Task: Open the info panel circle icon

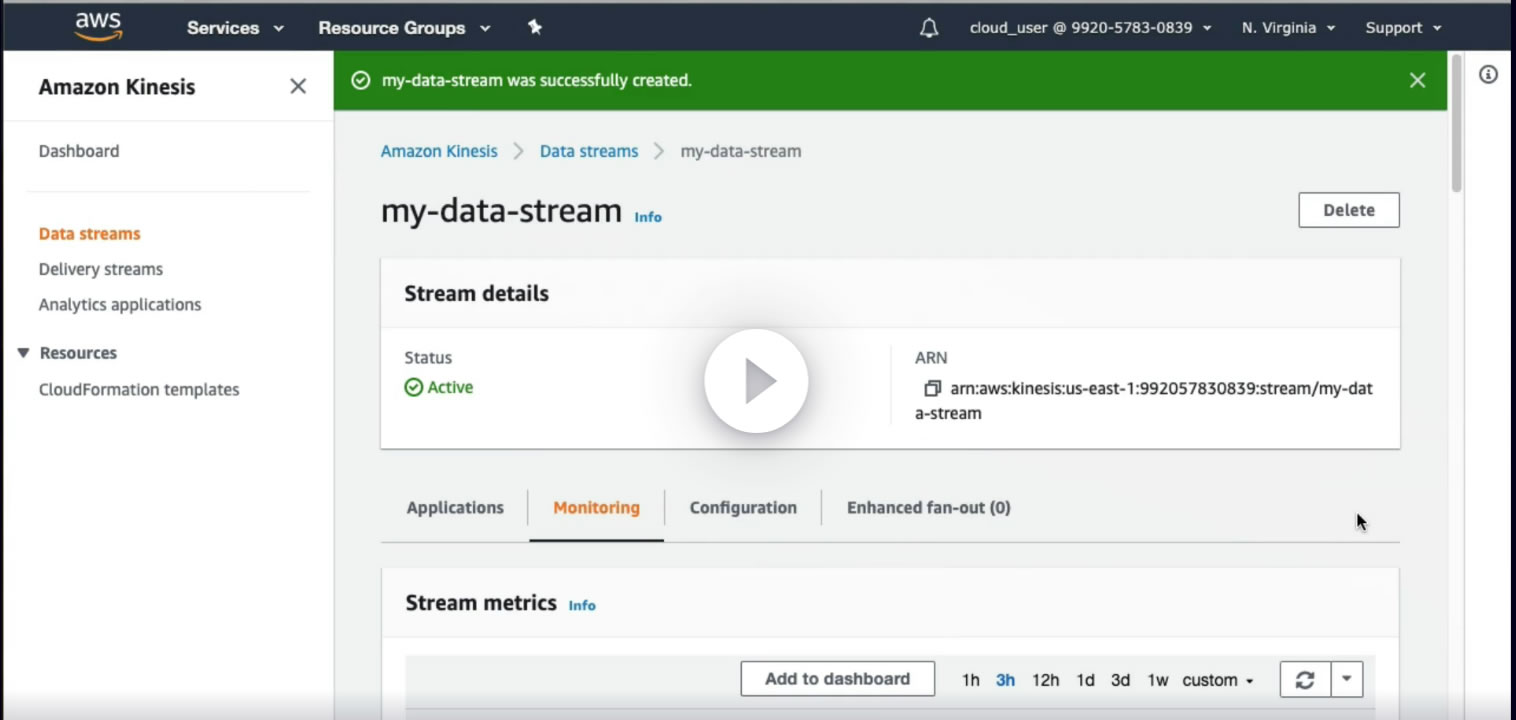Action: [x=1488, y=75]
